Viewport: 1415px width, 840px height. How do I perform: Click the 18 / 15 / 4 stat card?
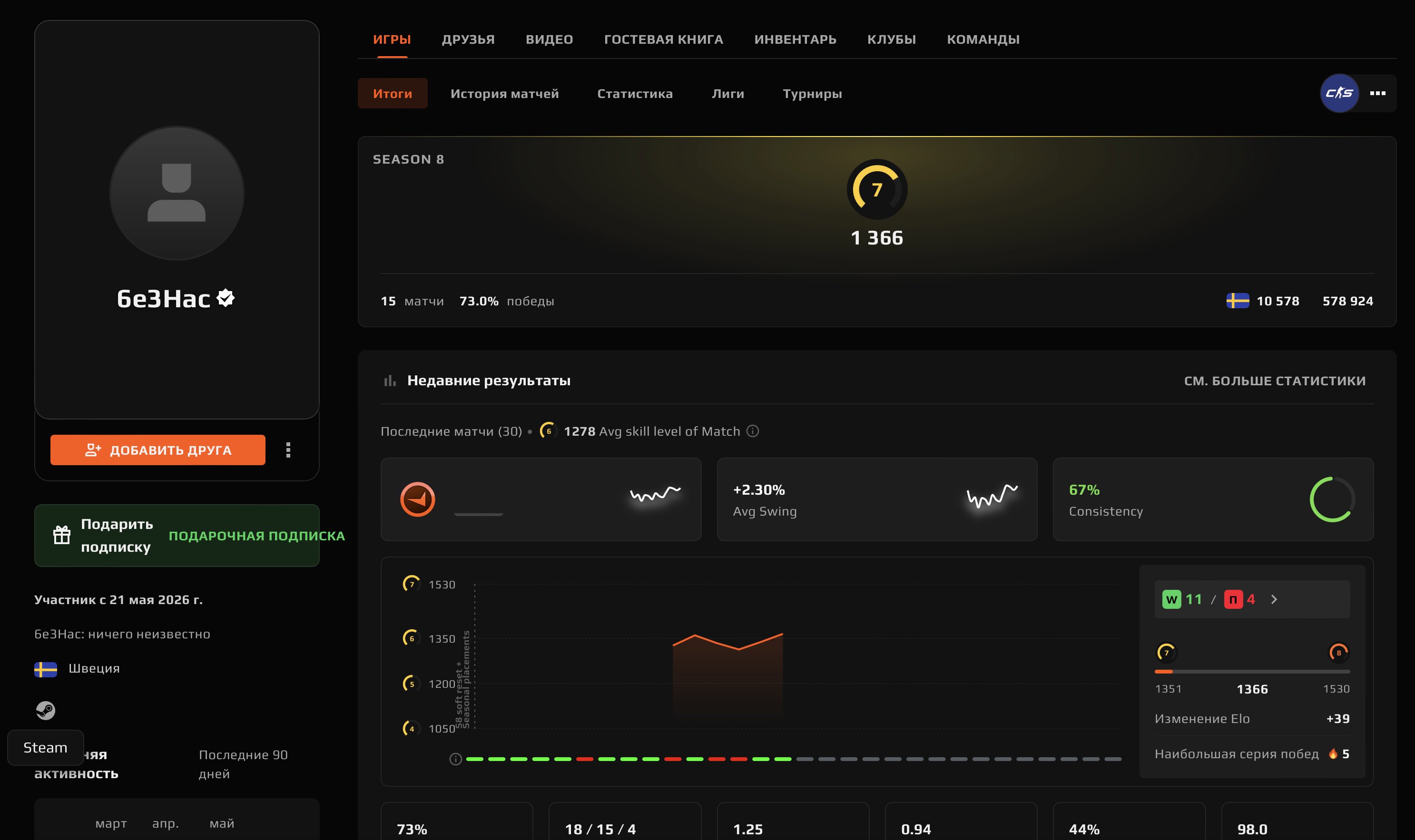(625, 821)
